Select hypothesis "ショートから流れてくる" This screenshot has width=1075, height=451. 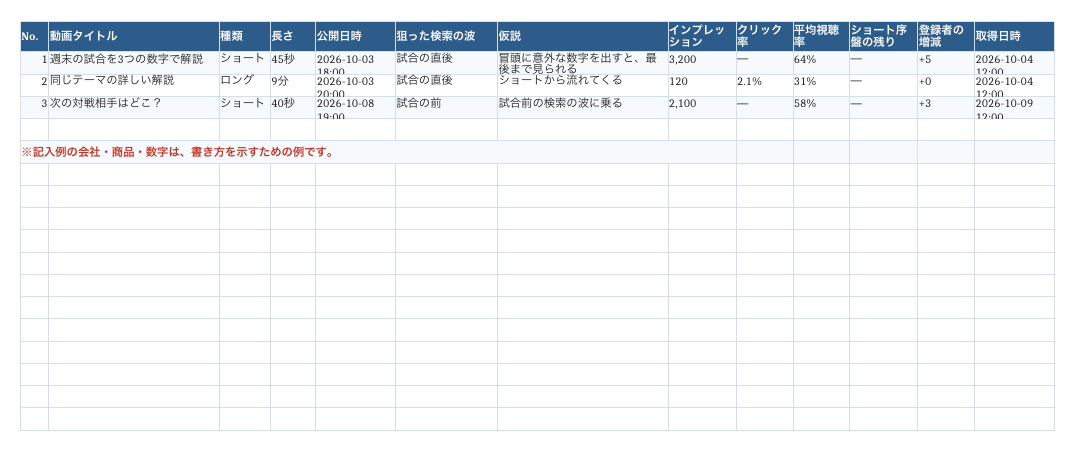(583, 85)
